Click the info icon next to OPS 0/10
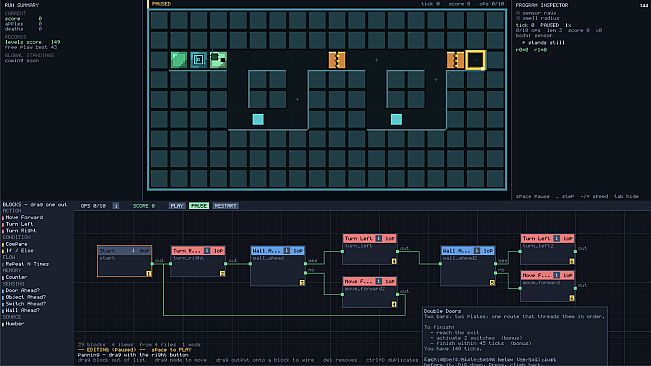 click(116, 206)
